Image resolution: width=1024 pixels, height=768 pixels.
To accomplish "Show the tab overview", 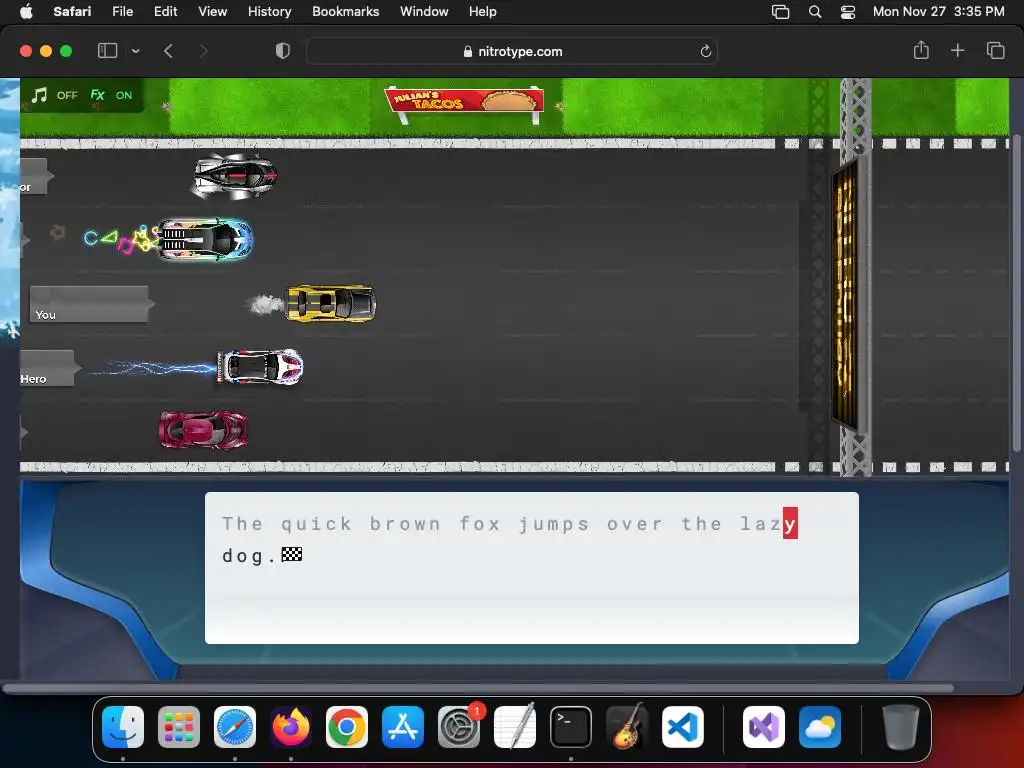I will click(995, 50).
